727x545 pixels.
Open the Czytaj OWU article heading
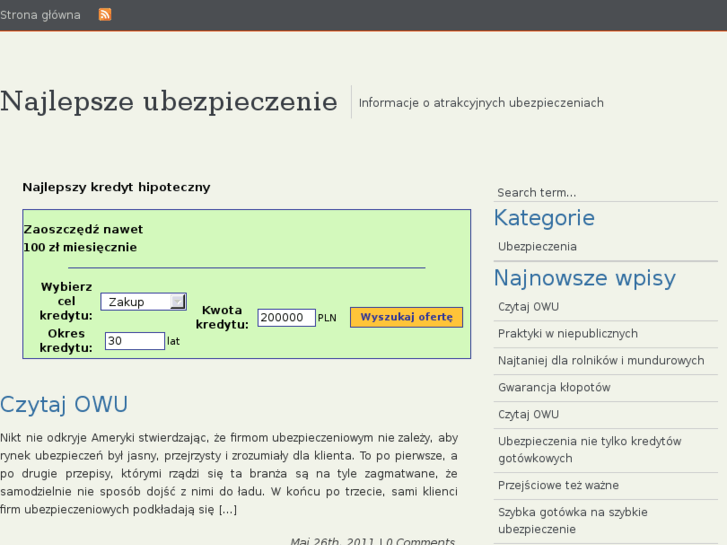click(x=64, y=404)
